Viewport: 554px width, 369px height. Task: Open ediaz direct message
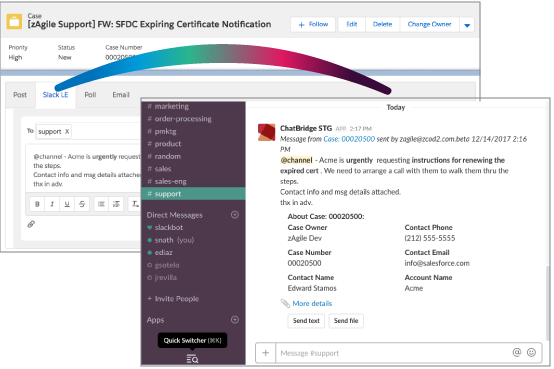[193, 252]
